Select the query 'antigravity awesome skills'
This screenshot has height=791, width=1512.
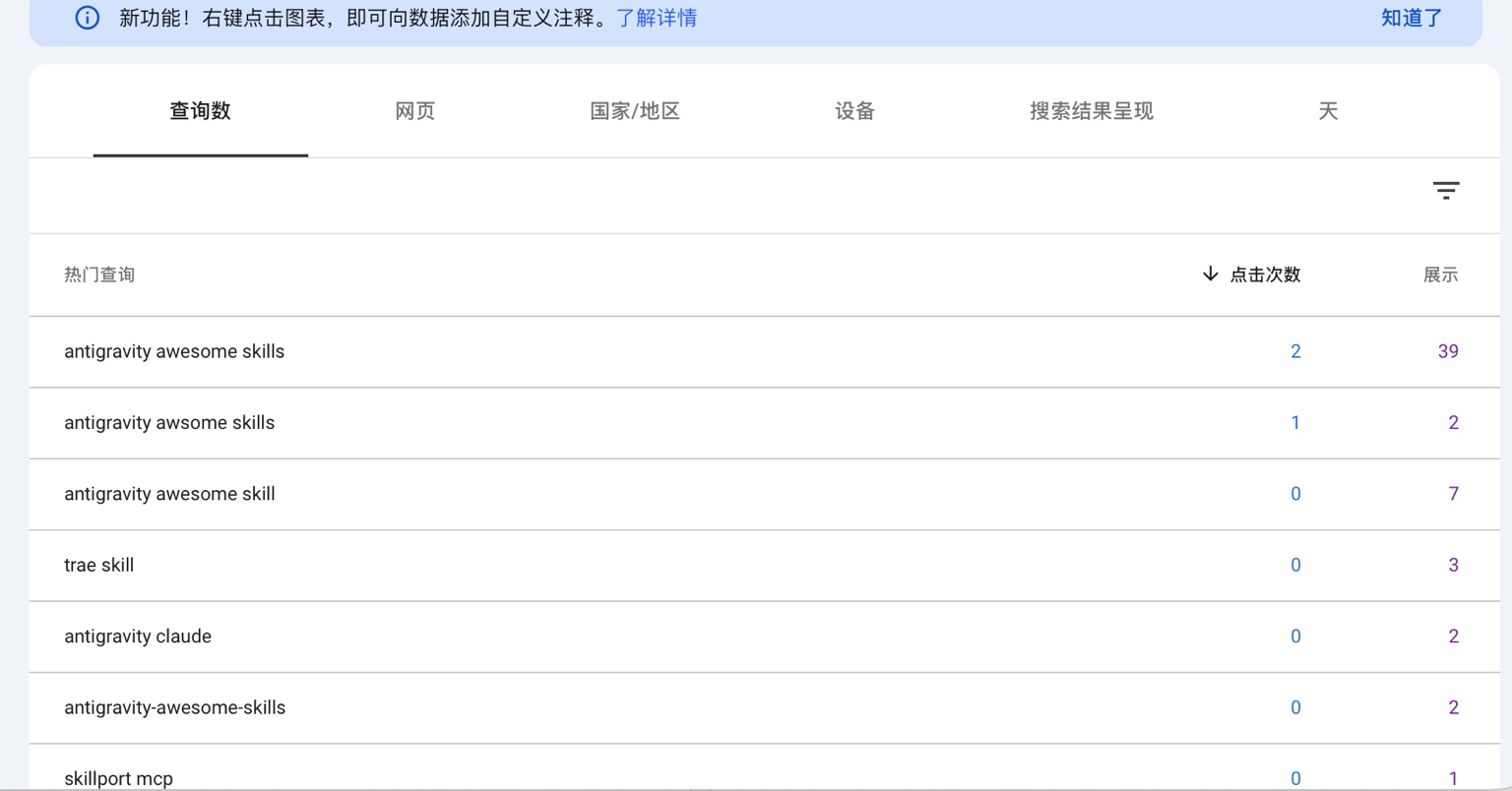tap(174, 351)
